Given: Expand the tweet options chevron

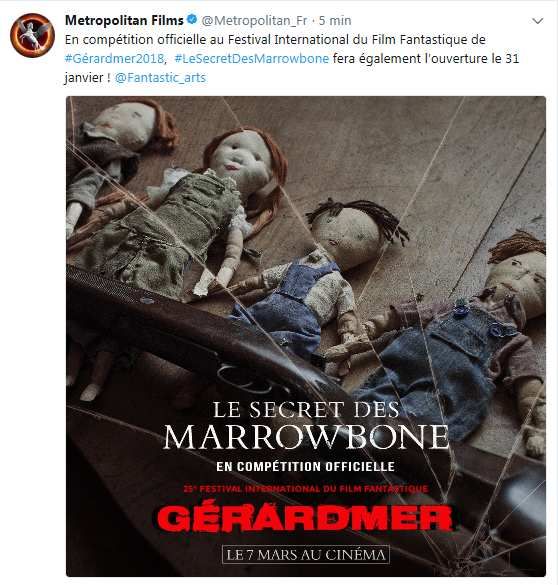Looking at the screenshot, I should pyautogui.click(x=537, y=21).
